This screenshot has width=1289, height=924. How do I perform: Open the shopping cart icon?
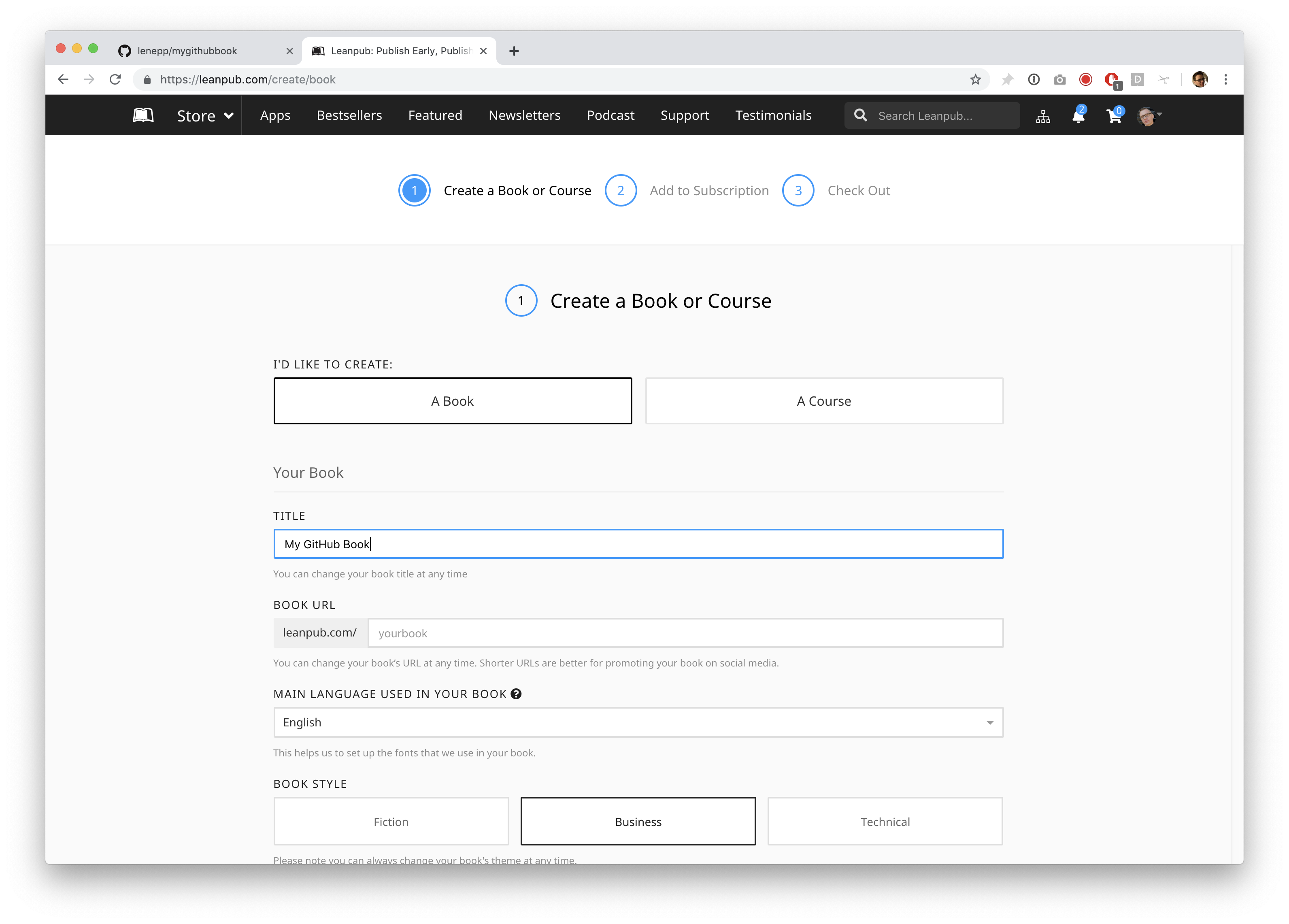1115,115
